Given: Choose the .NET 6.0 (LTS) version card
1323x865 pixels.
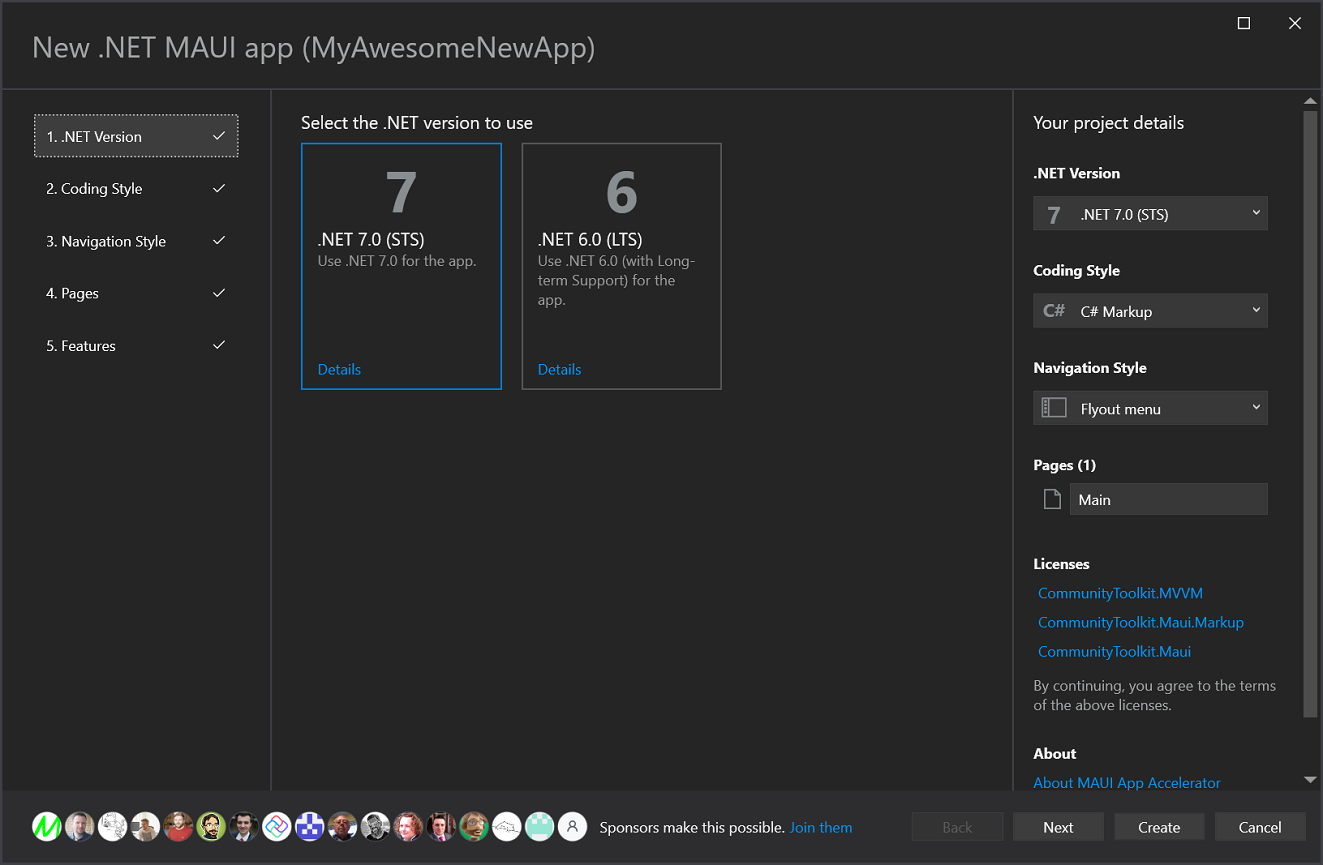Looking at the screenshot, I should pos(621,266).
